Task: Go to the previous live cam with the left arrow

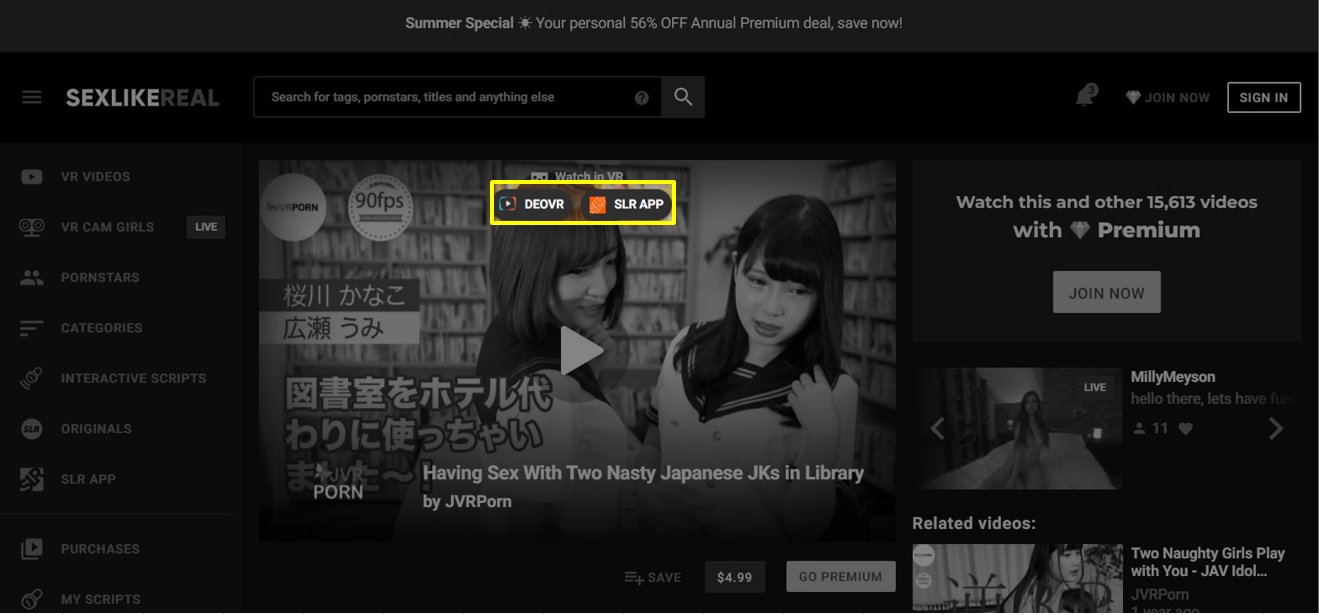Action: click(x=937, y=429)
